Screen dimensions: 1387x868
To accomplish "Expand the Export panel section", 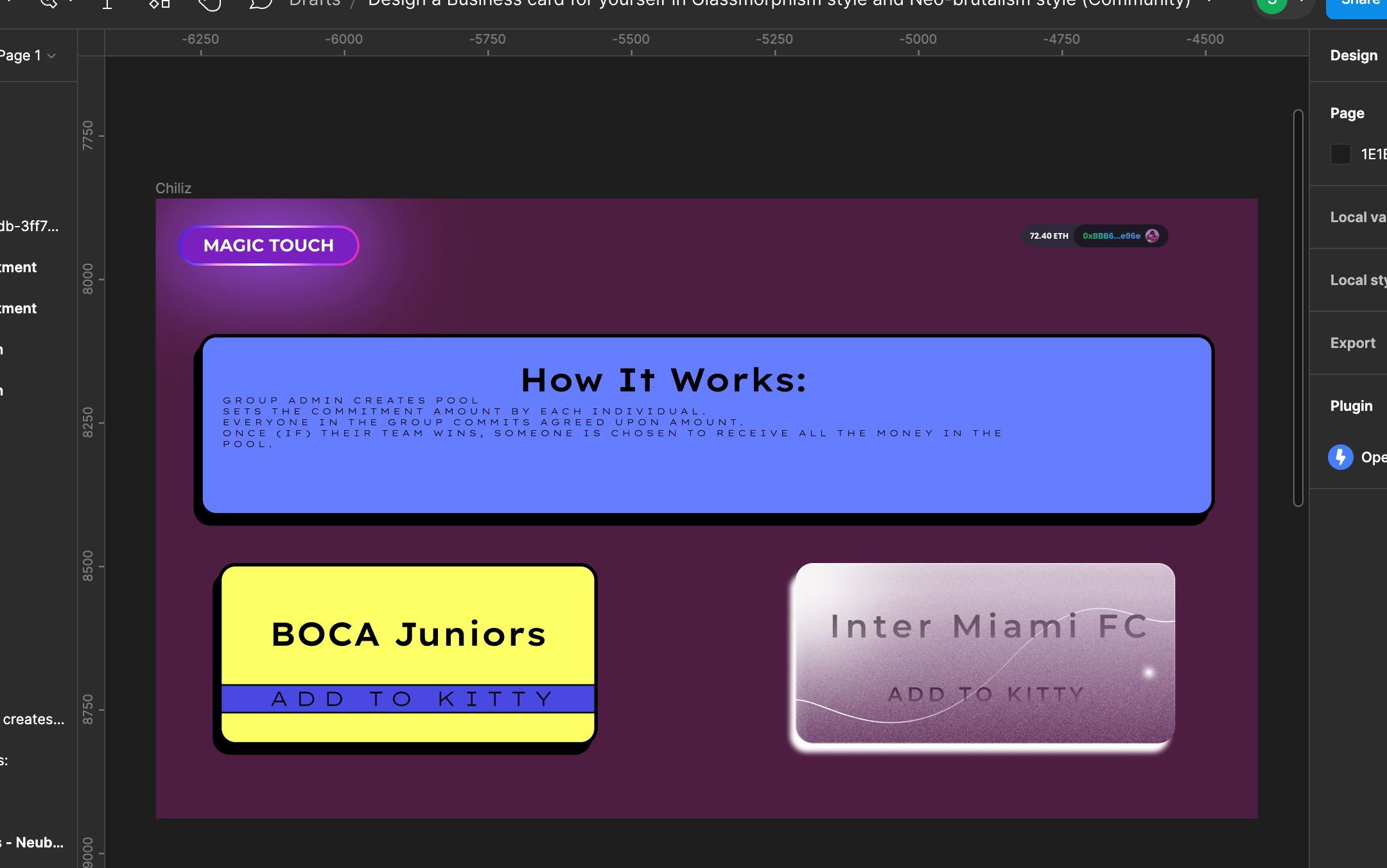I will (1354, 342).
